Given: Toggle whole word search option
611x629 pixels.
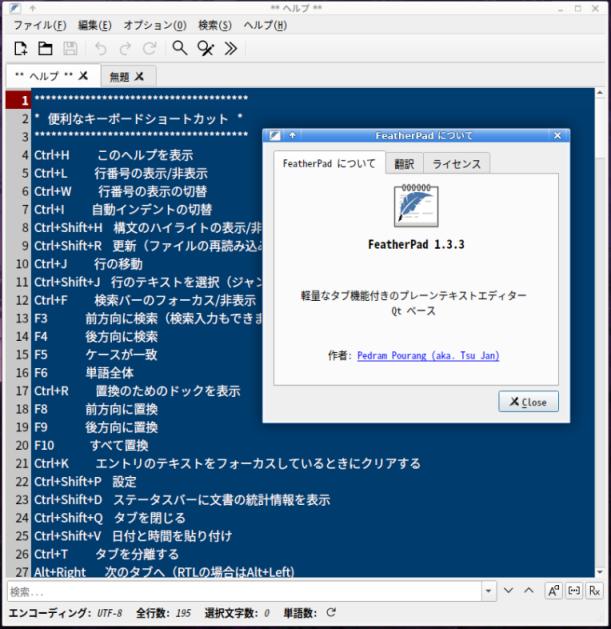Looking at the screenshot, I should (574, 591).
